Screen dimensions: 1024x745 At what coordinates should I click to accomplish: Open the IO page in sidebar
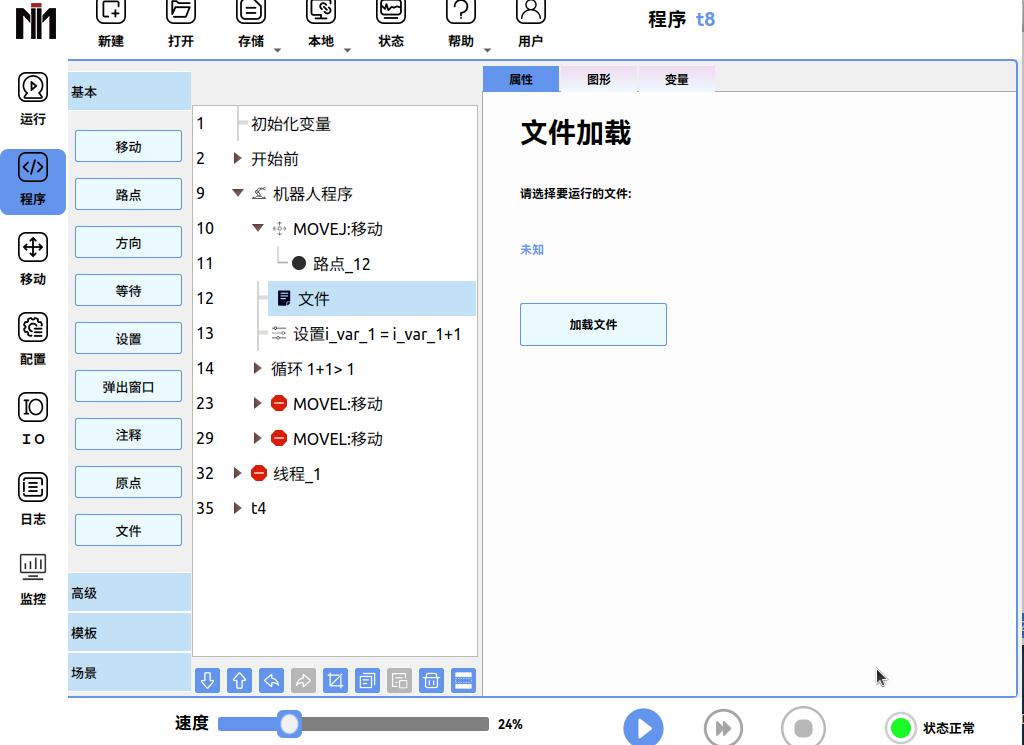[x=33, y=418]
